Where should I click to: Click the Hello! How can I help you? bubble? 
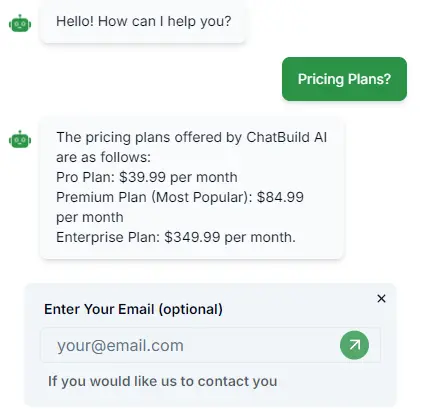143,21
